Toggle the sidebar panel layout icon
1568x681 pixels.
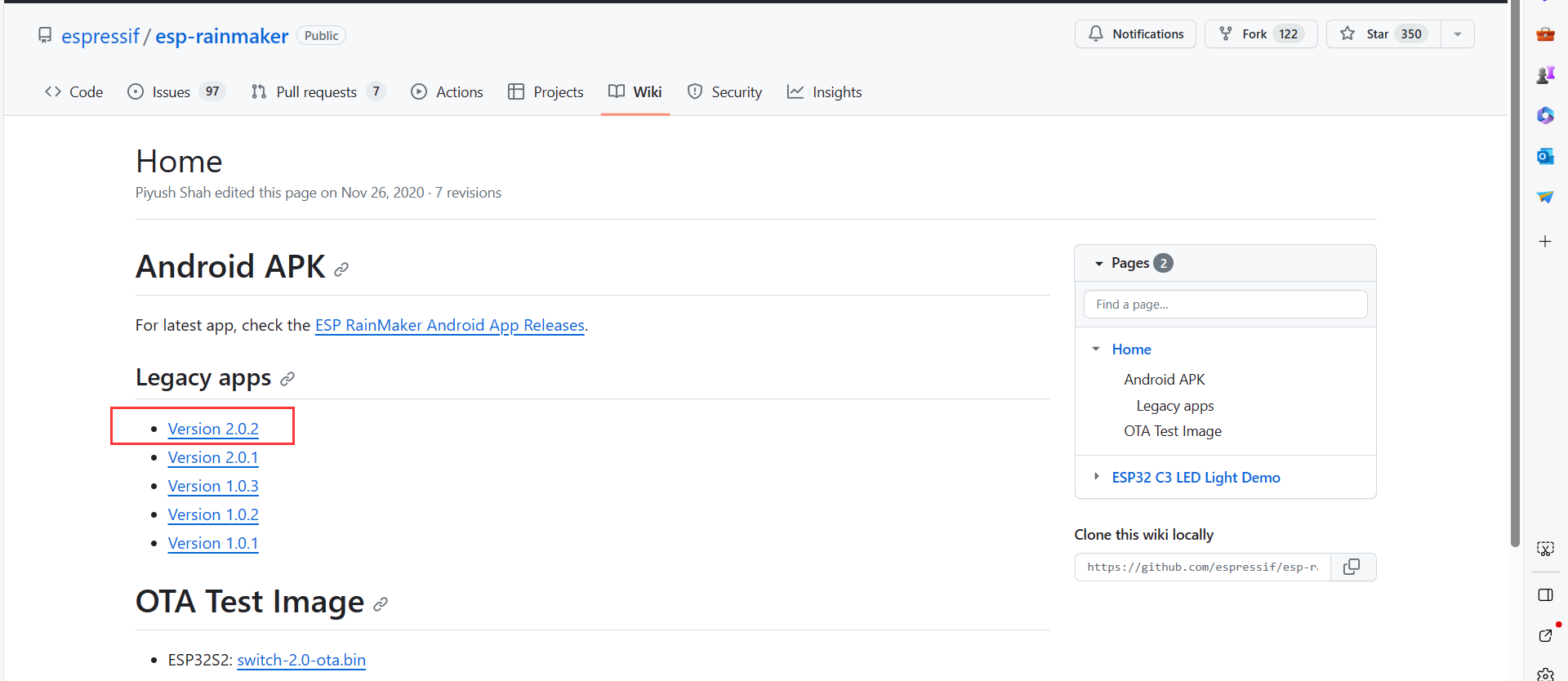[x=1545, y=595]
